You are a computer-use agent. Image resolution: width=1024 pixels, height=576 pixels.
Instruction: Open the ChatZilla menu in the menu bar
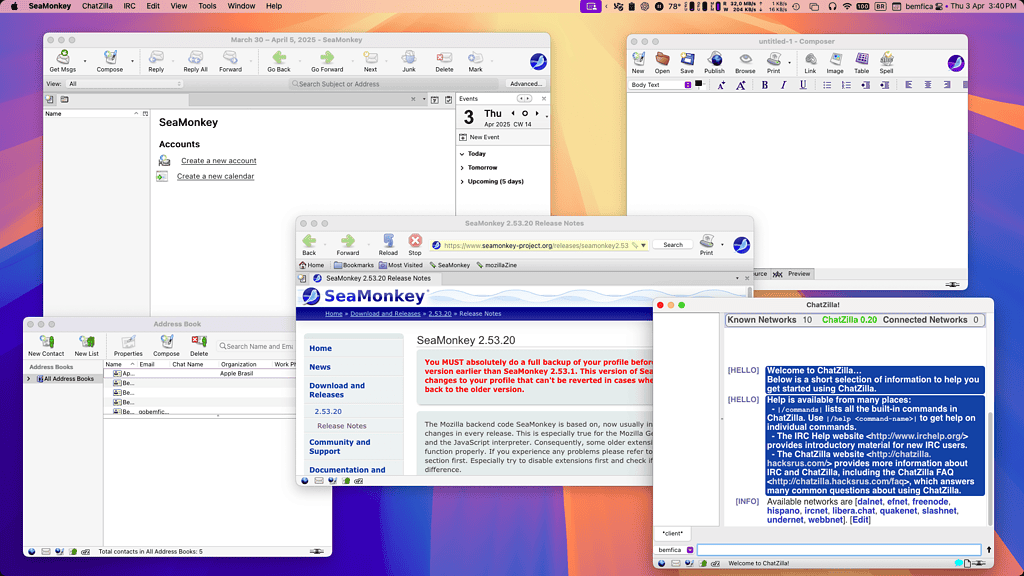(x=97, y=6)
